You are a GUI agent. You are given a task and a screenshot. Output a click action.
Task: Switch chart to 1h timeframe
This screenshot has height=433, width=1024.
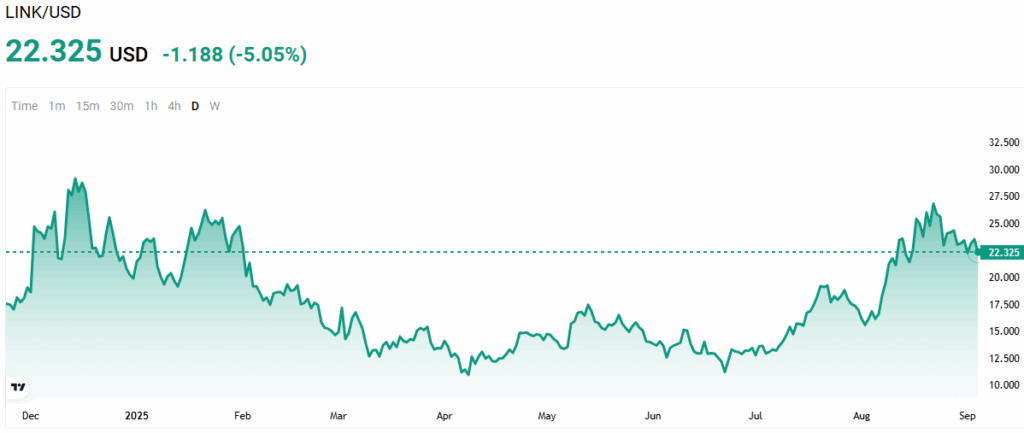pyautogui.click(x=151, y=106)
